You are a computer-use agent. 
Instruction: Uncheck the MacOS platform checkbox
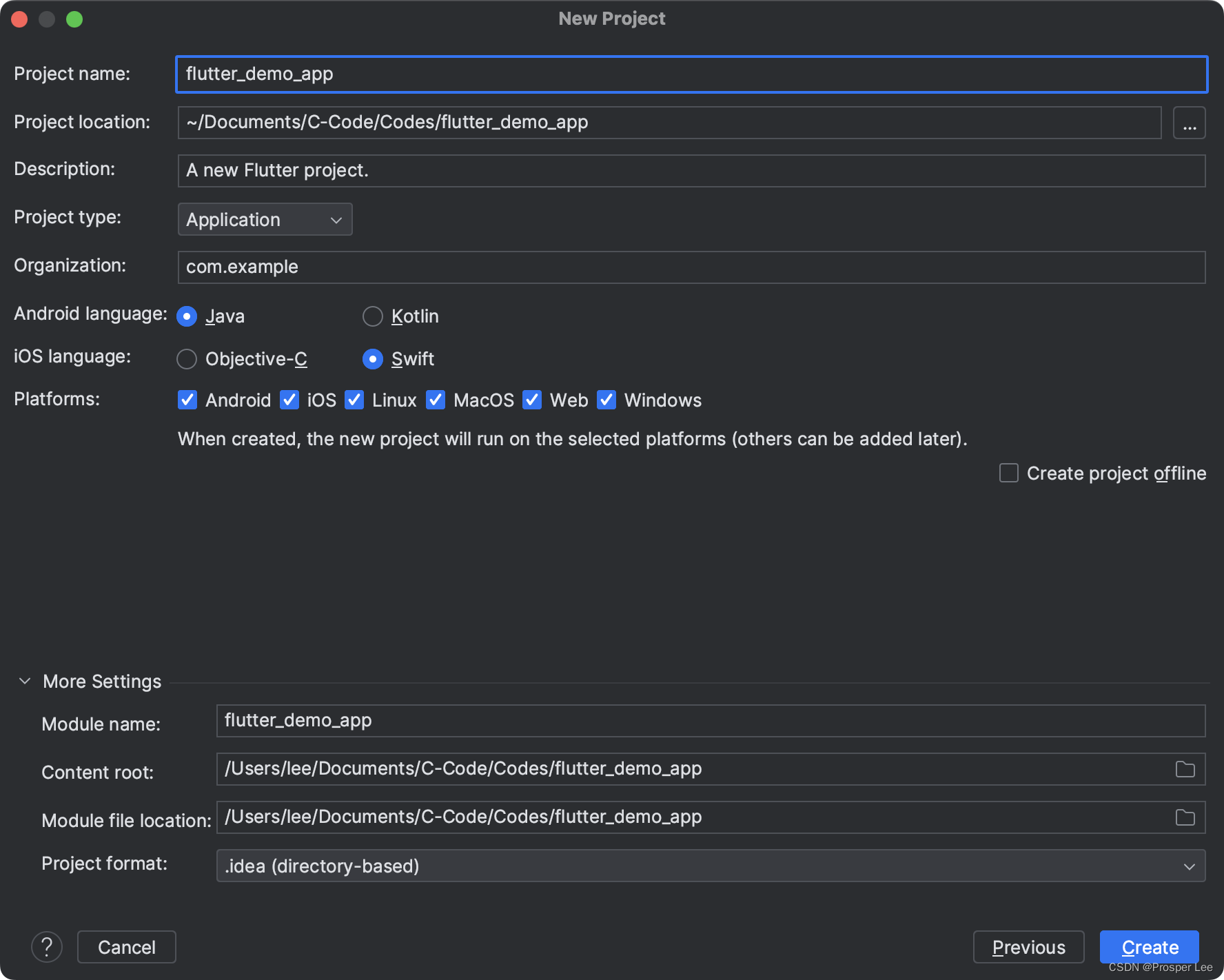coord(436,400)
